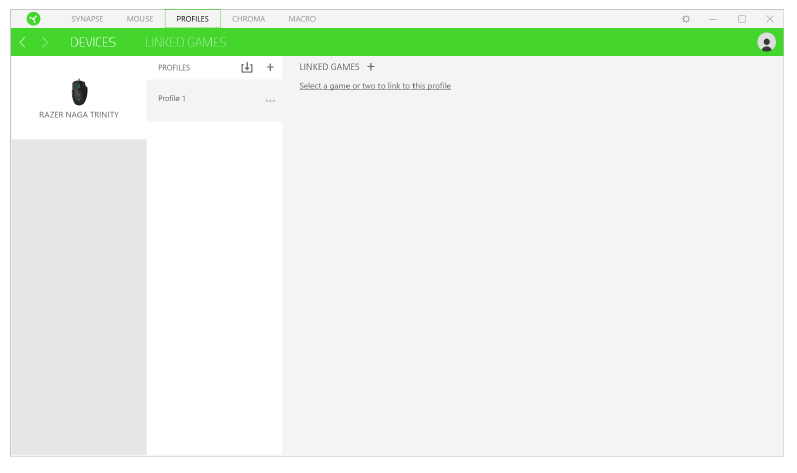Switch to the Mouse tab
The height and width of the screenshot is (473, 797).
pyautogui.click(x=140, y=19)
